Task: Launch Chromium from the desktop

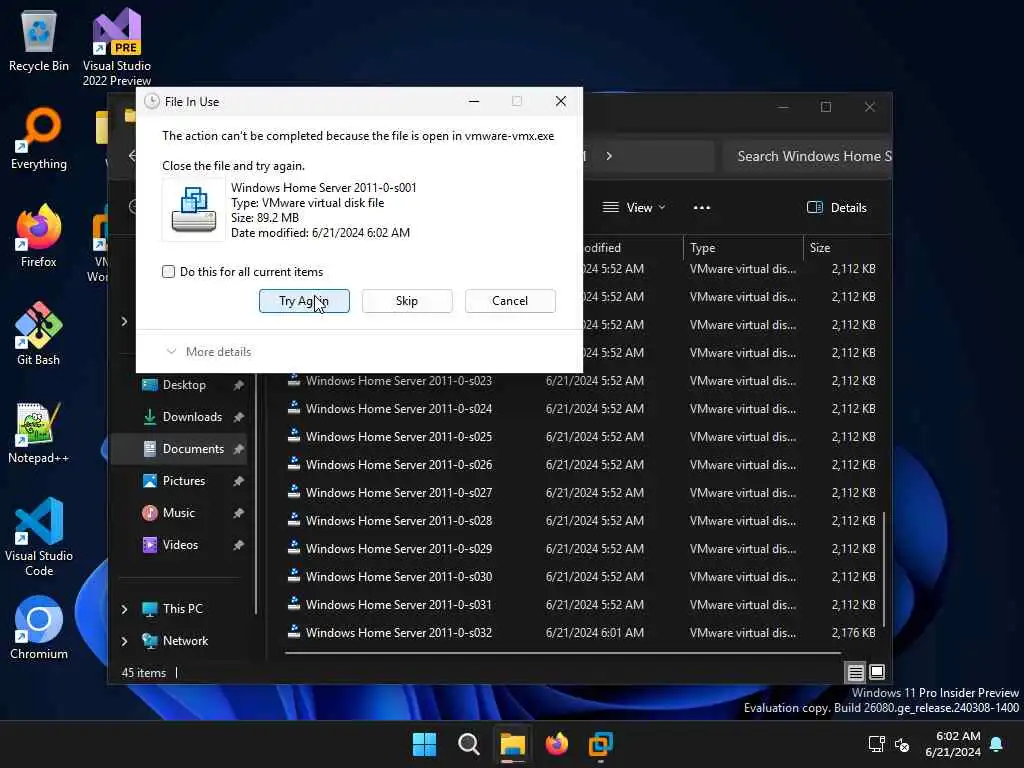Action: coord(39,628)
